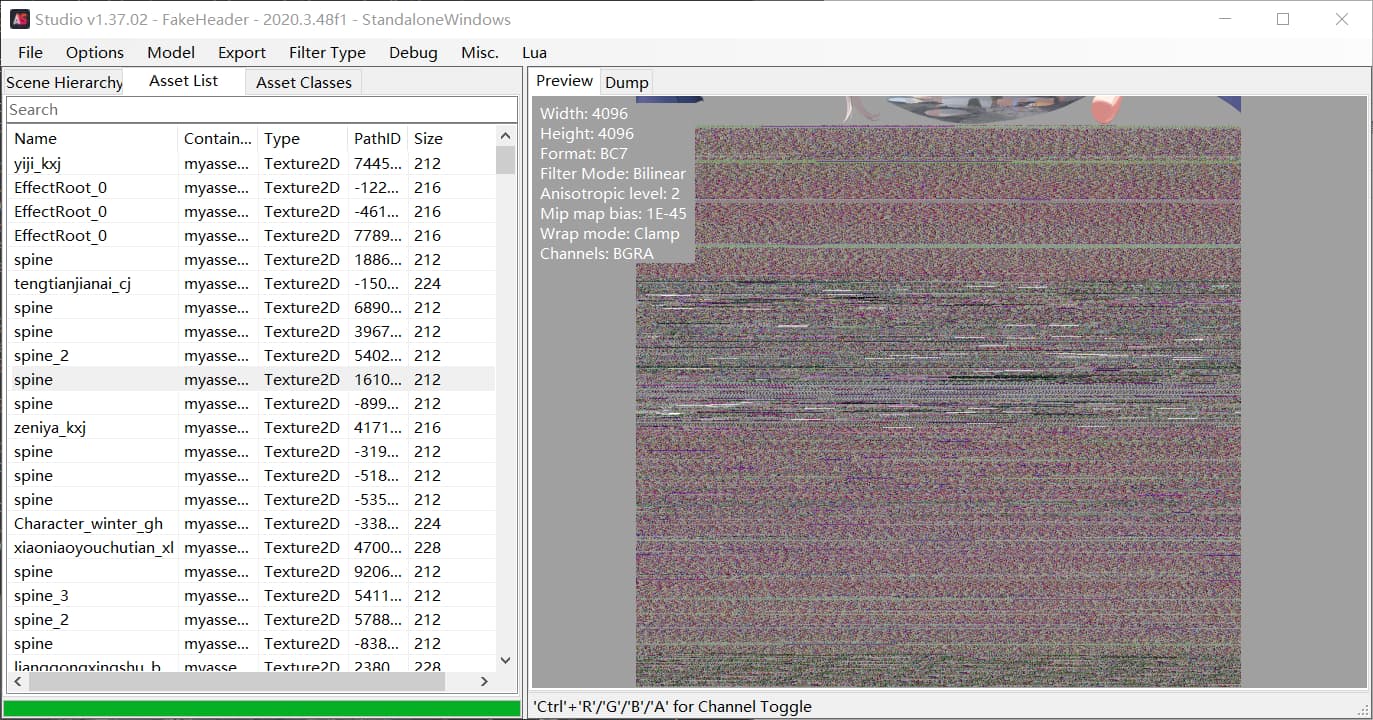The image size is (1373, 720).
Task: Select the Character_winter_gh texture row
Action: click(88, 524)
